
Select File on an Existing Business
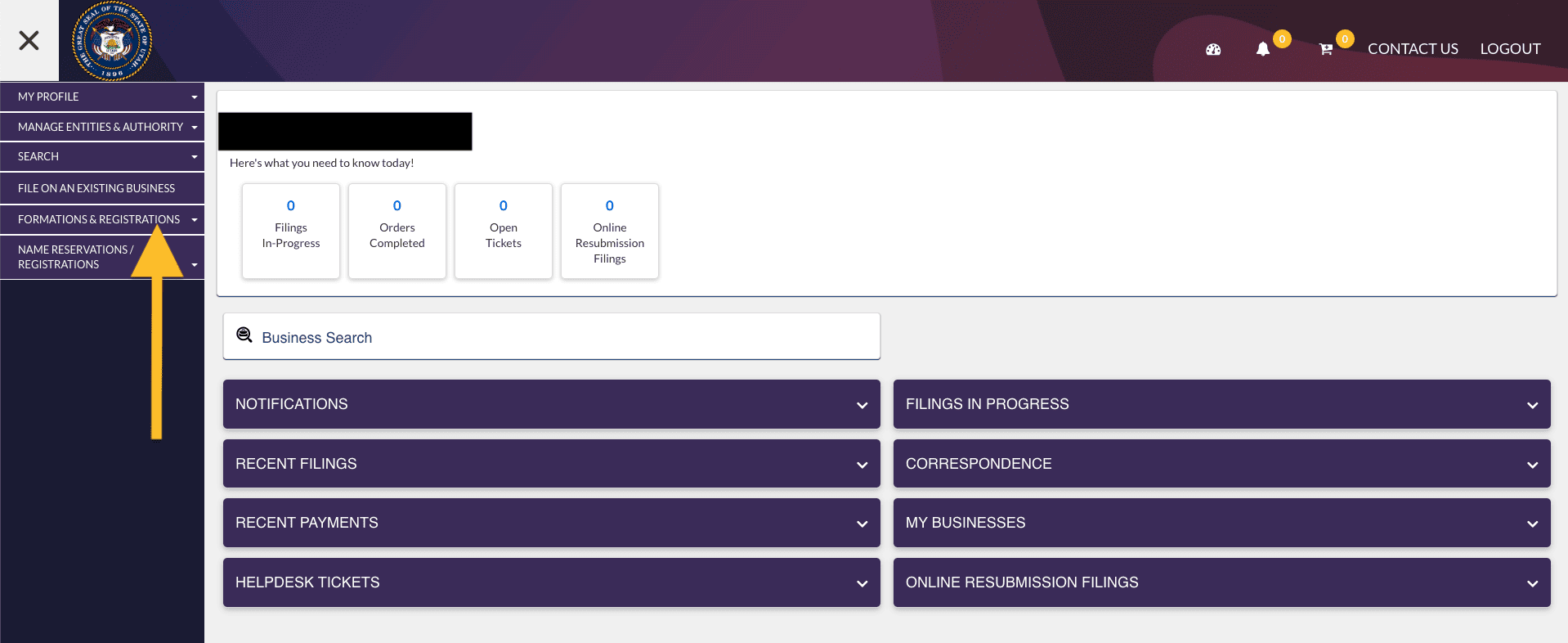96,188
